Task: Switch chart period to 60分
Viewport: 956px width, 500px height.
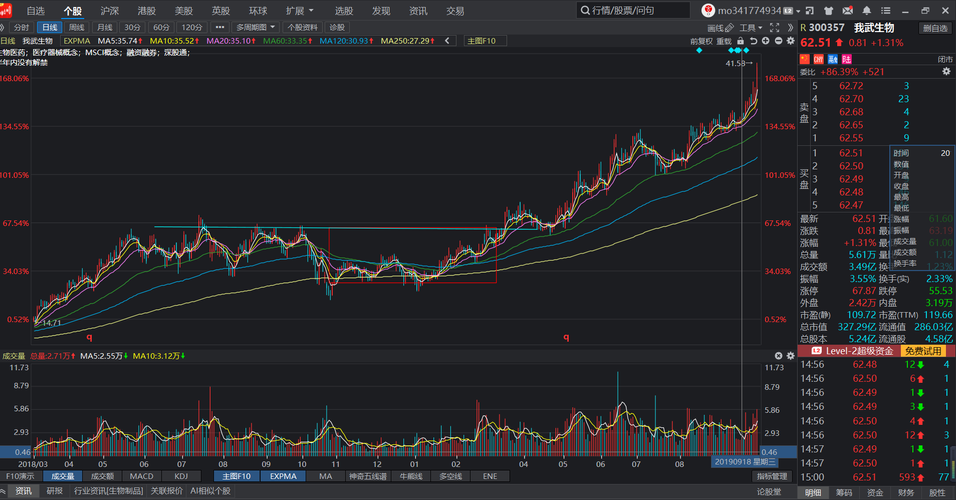Action: point(161,27)
